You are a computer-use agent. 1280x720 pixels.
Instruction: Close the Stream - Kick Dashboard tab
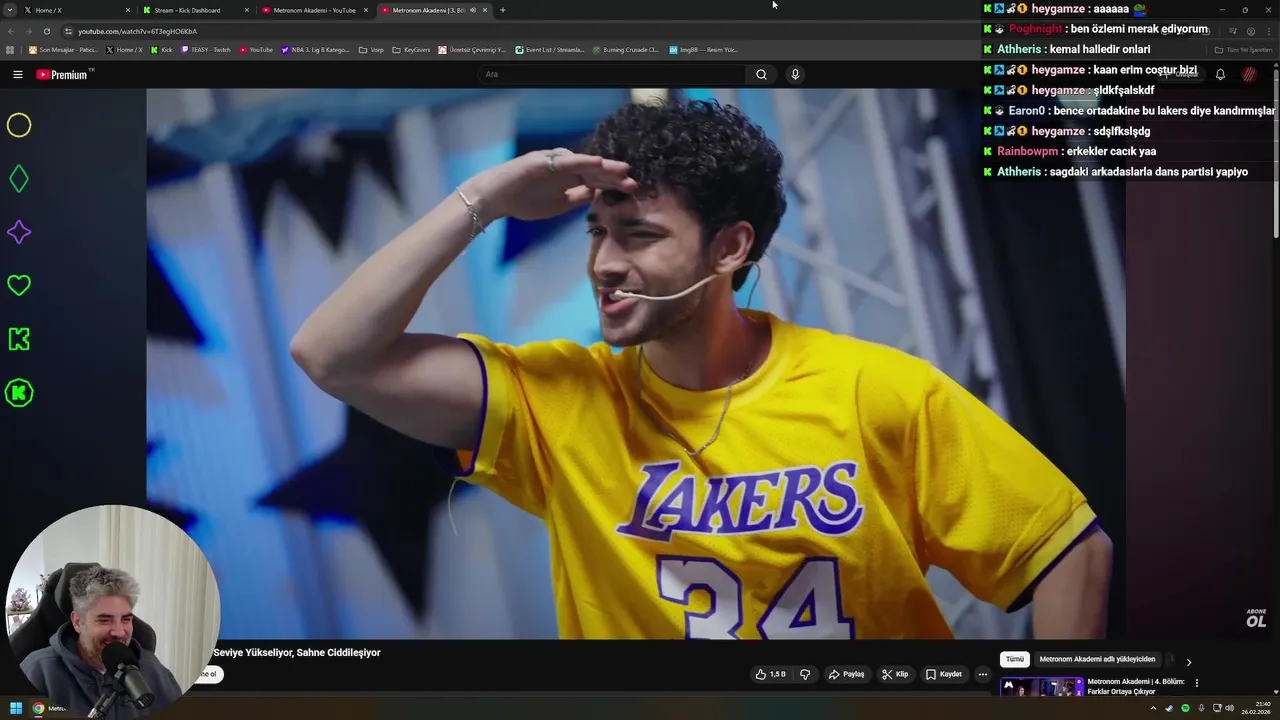click(247, 10)
